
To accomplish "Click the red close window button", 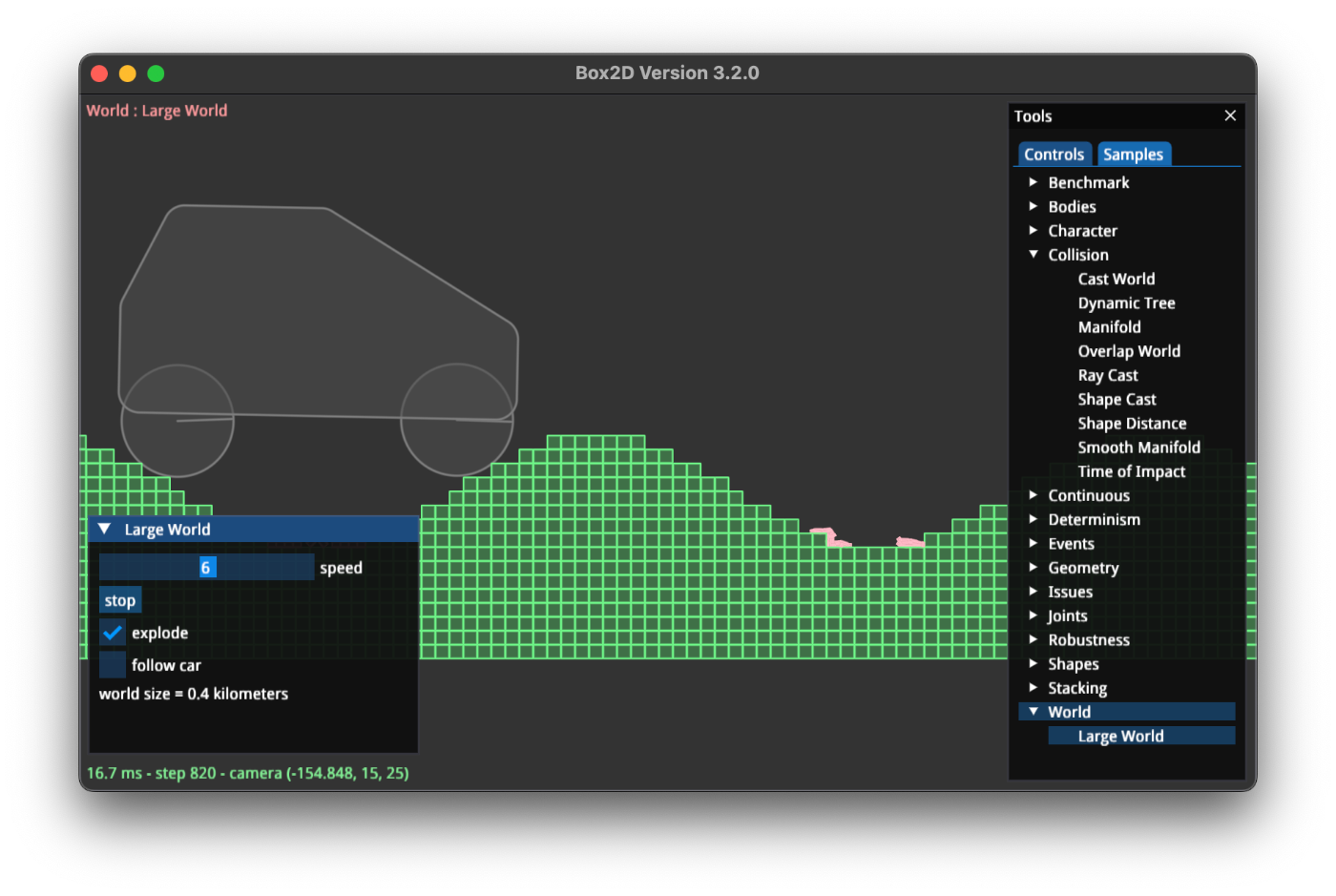I will tap(99, 73).
